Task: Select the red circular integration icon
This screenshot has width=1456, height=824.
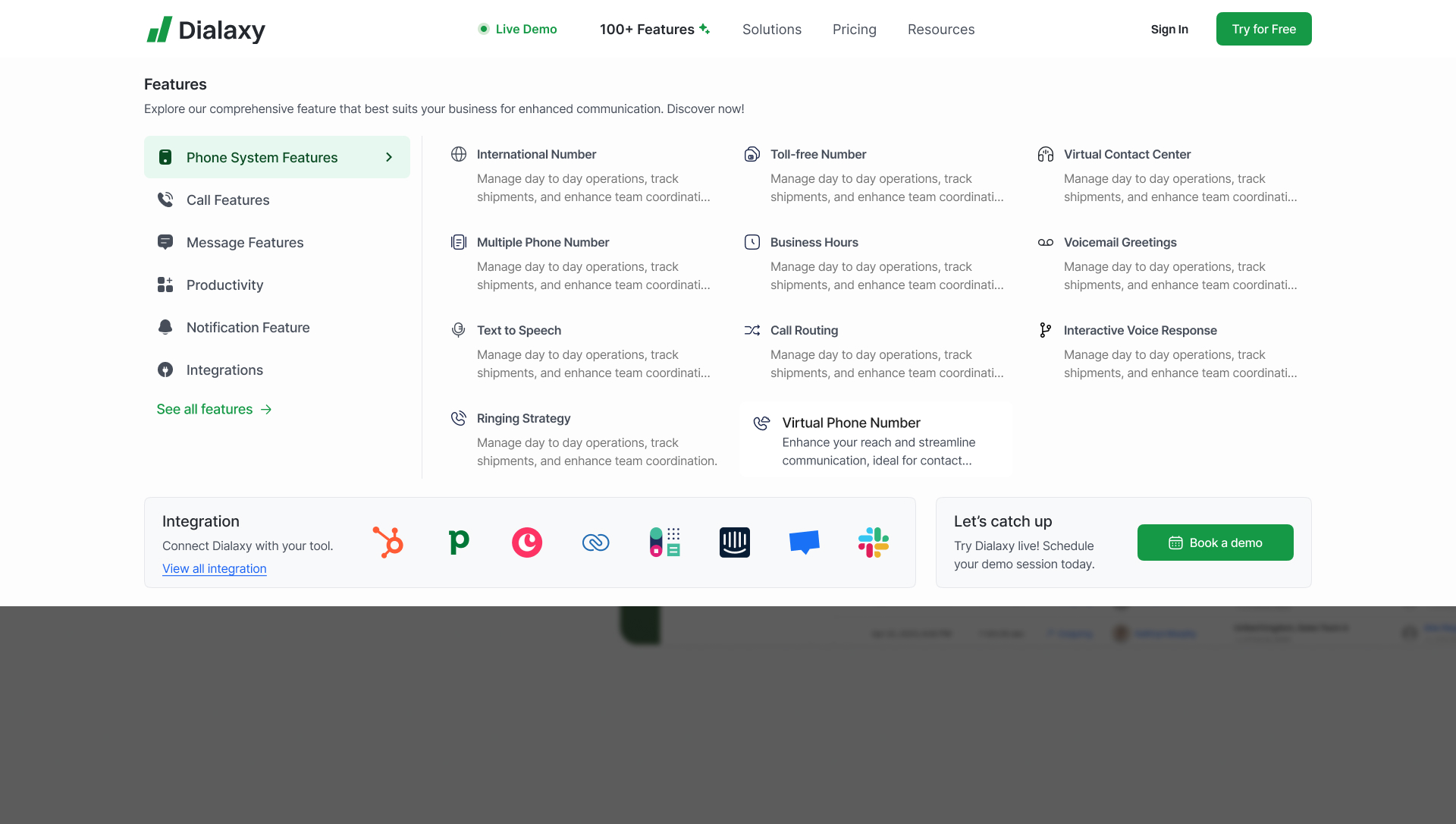Action: [x=527, y=543]
